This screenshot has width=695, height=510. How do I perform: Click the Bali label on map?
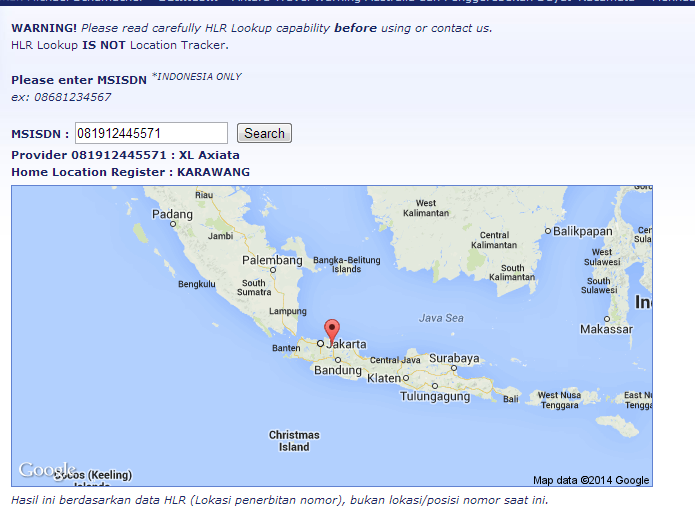[511, 399]
